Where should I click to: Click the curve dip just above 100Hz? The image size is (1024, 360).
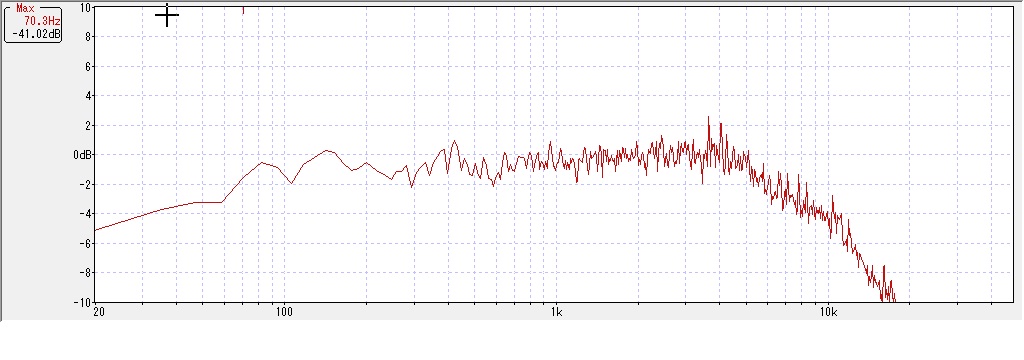(291, 183)
